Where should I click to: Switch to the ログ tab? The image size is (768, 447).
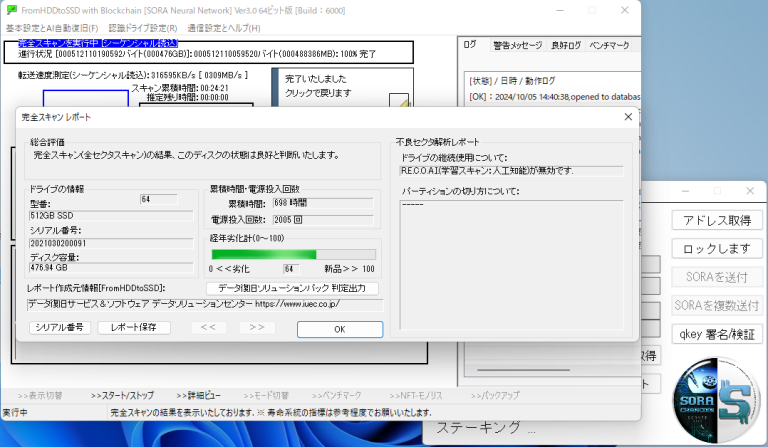pyautogui.click(x=470, y=45)
